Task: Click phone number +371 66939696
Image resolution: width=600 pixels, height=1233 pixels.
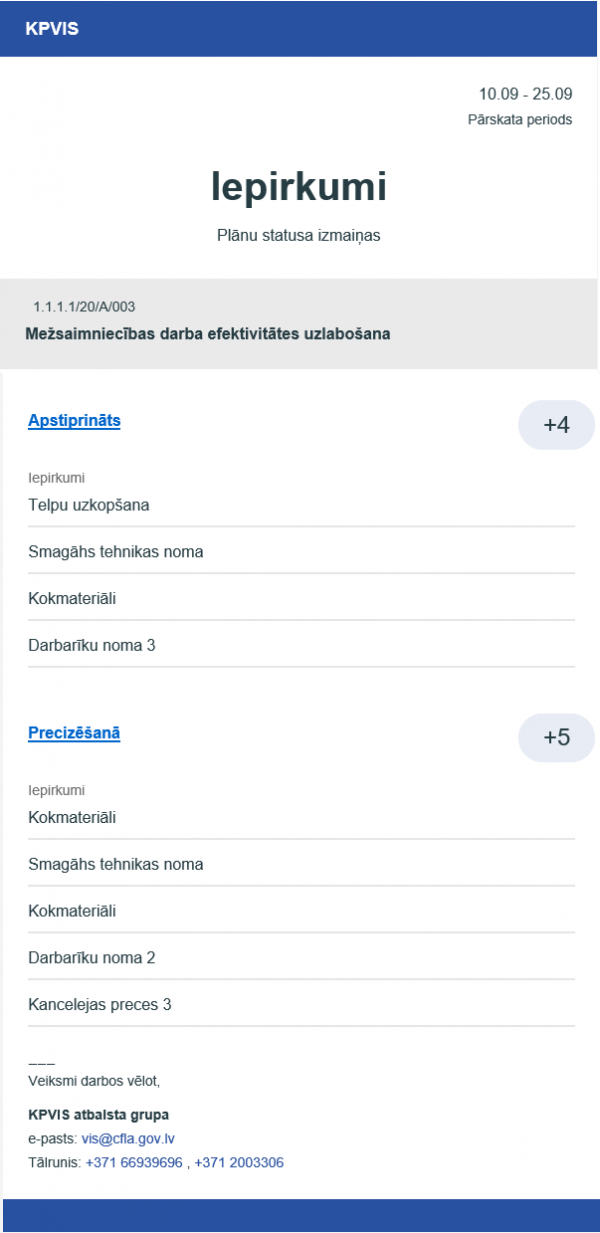Action: (134, 1163)
